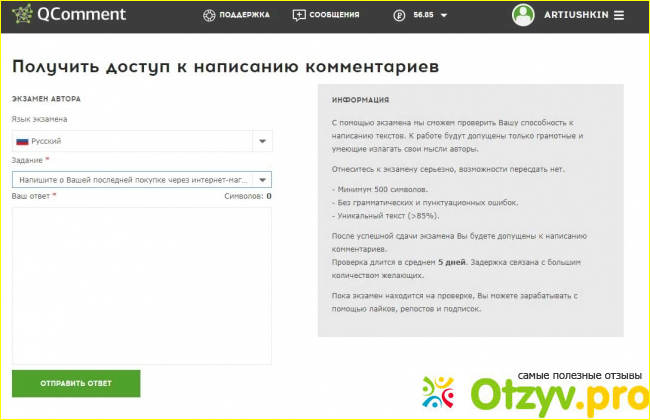This screenshot has width=650, height=420.
Task: Click the Символы character counter
Action: pos(247,197)
